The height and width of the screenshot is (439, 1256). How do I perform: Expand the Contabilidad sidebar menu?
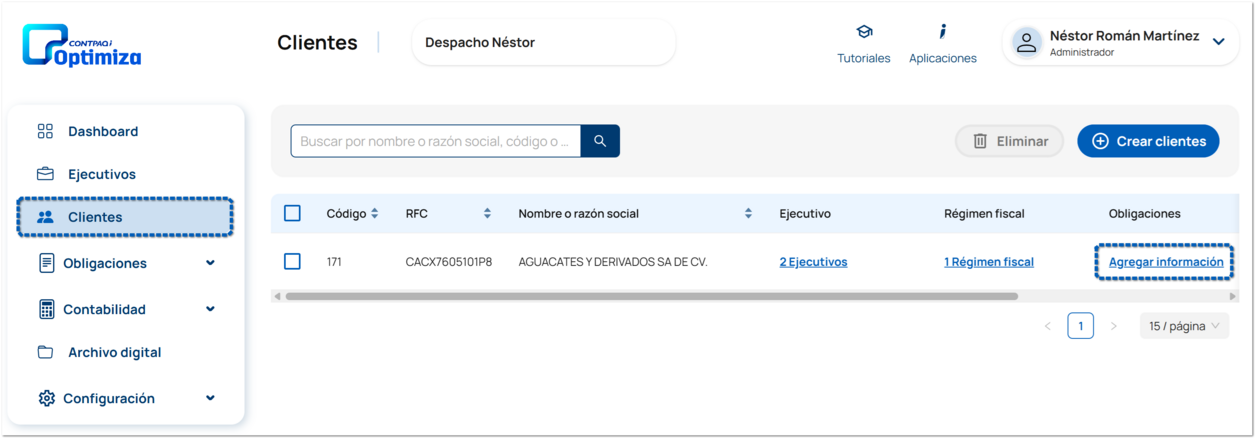210,309
